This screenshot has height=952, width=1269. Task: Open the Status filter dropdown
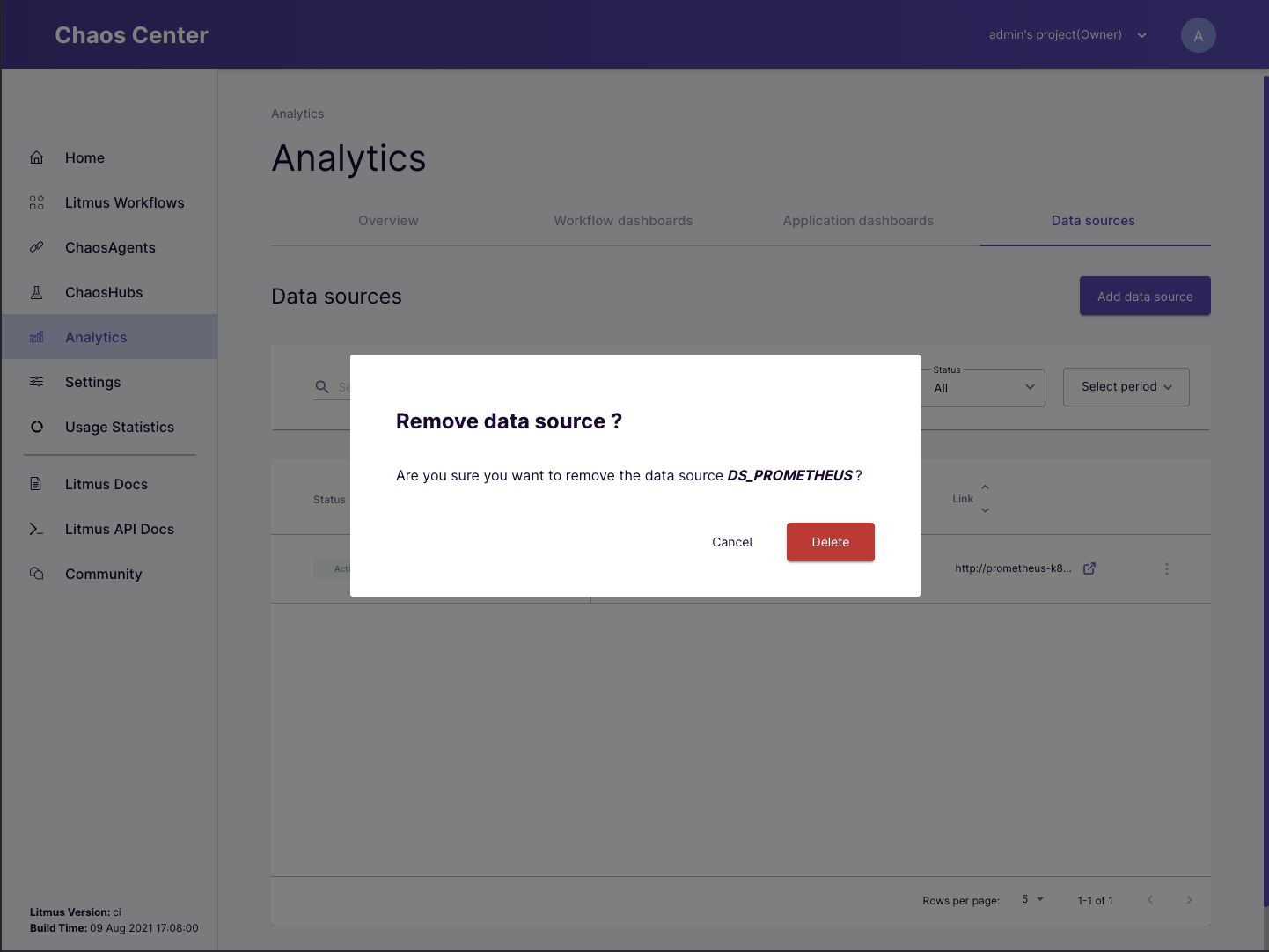coord(983,388)
